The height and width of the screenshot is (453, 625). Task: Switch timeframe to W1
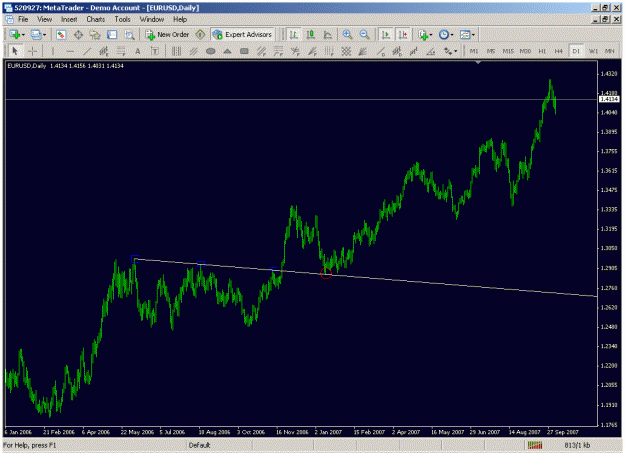click(x=593, y=51)
